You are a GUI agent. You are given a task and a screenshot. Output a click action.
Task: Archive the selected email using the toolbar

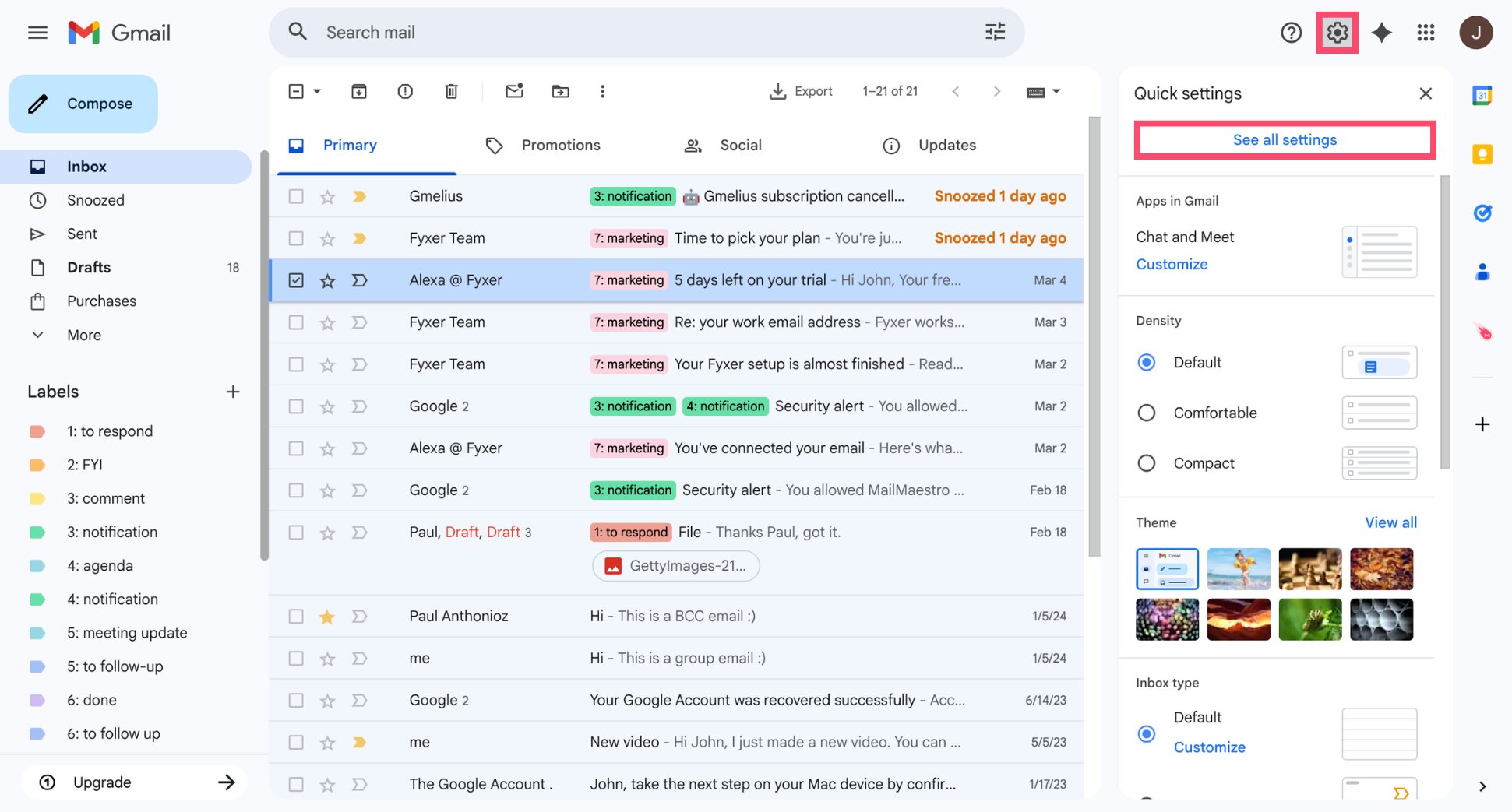(x=358, y=91)
